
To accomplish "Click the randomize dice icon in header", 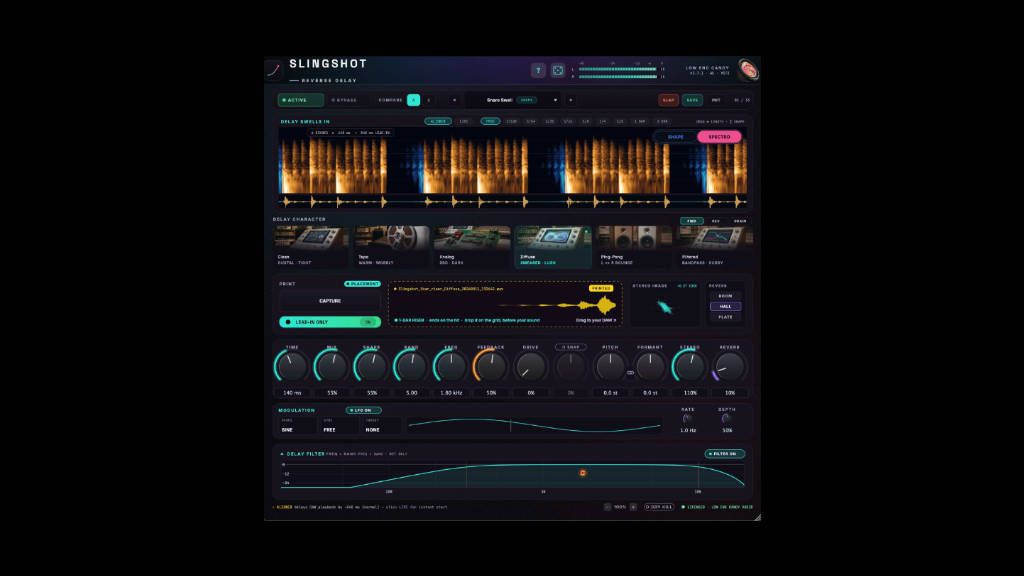I will tap(558, 70).
